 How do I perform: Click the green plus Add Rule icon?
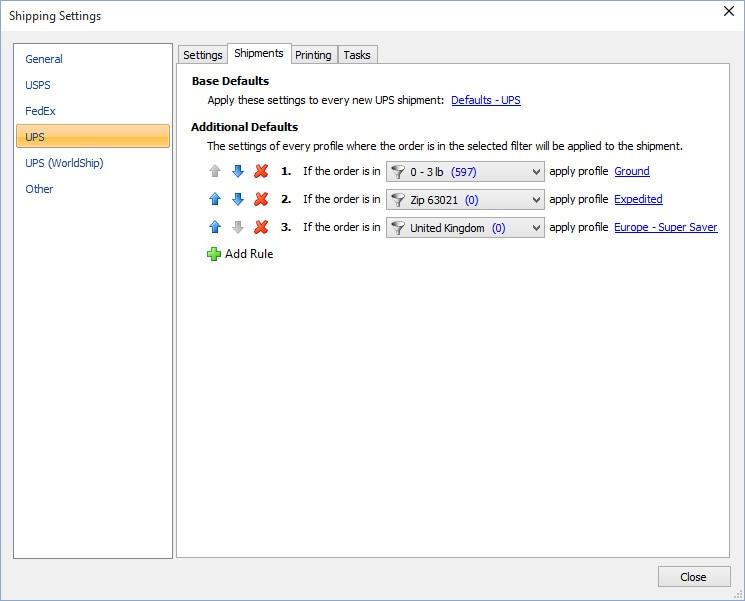214,254
